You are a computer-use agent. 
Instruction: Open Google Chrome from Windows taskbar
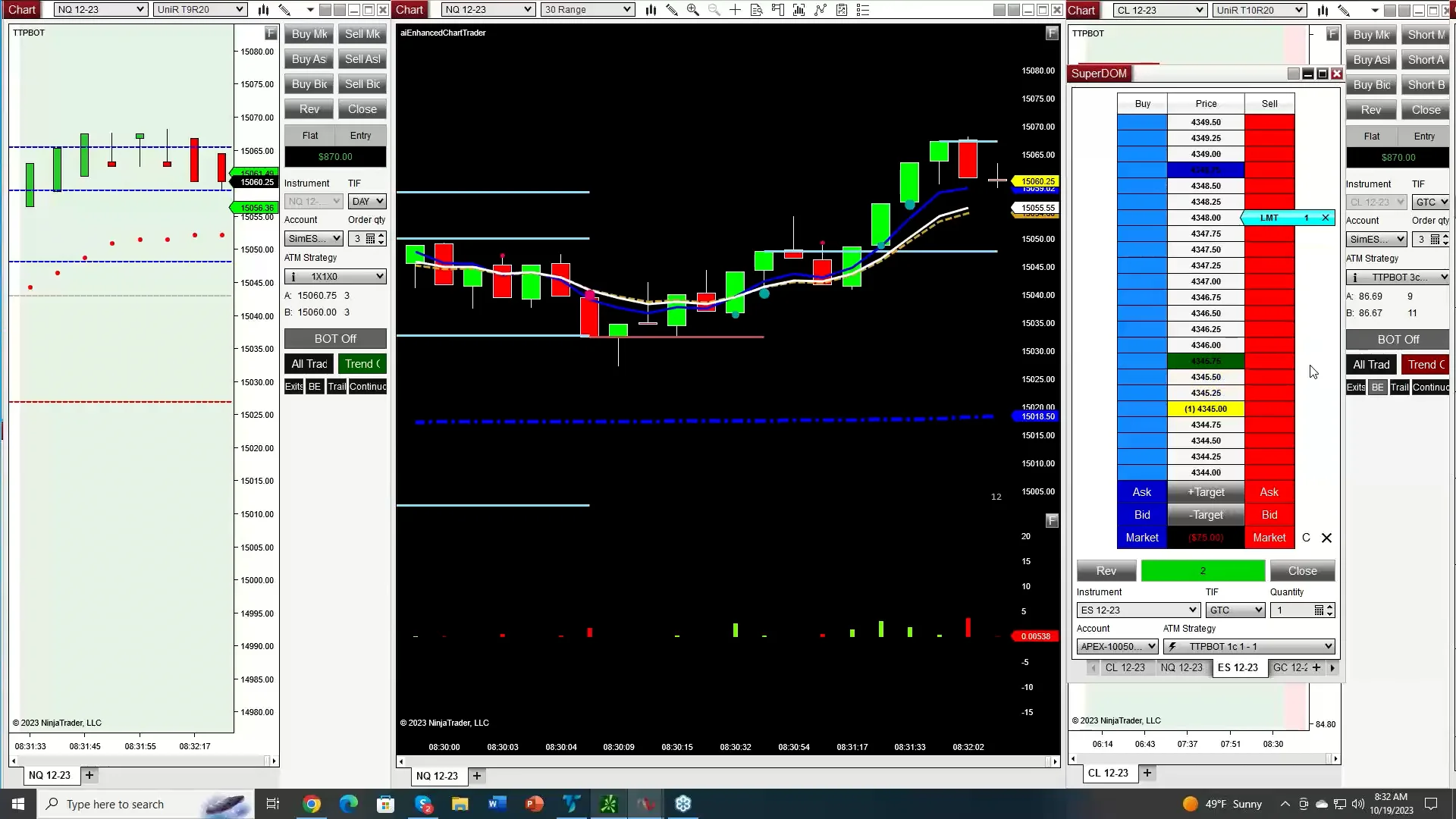[312, 804]
